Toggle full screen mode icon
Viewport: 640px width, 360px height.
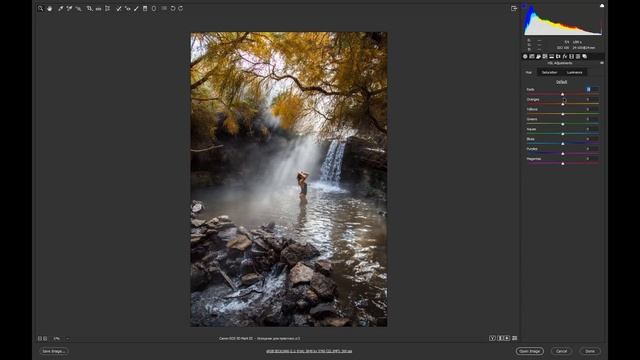(514, 8)
